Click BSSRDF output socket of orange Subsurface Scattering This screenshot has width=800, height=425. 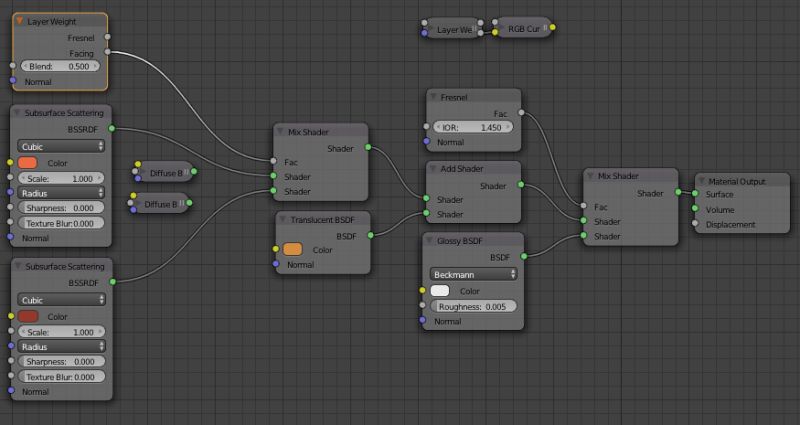[112, 129]
